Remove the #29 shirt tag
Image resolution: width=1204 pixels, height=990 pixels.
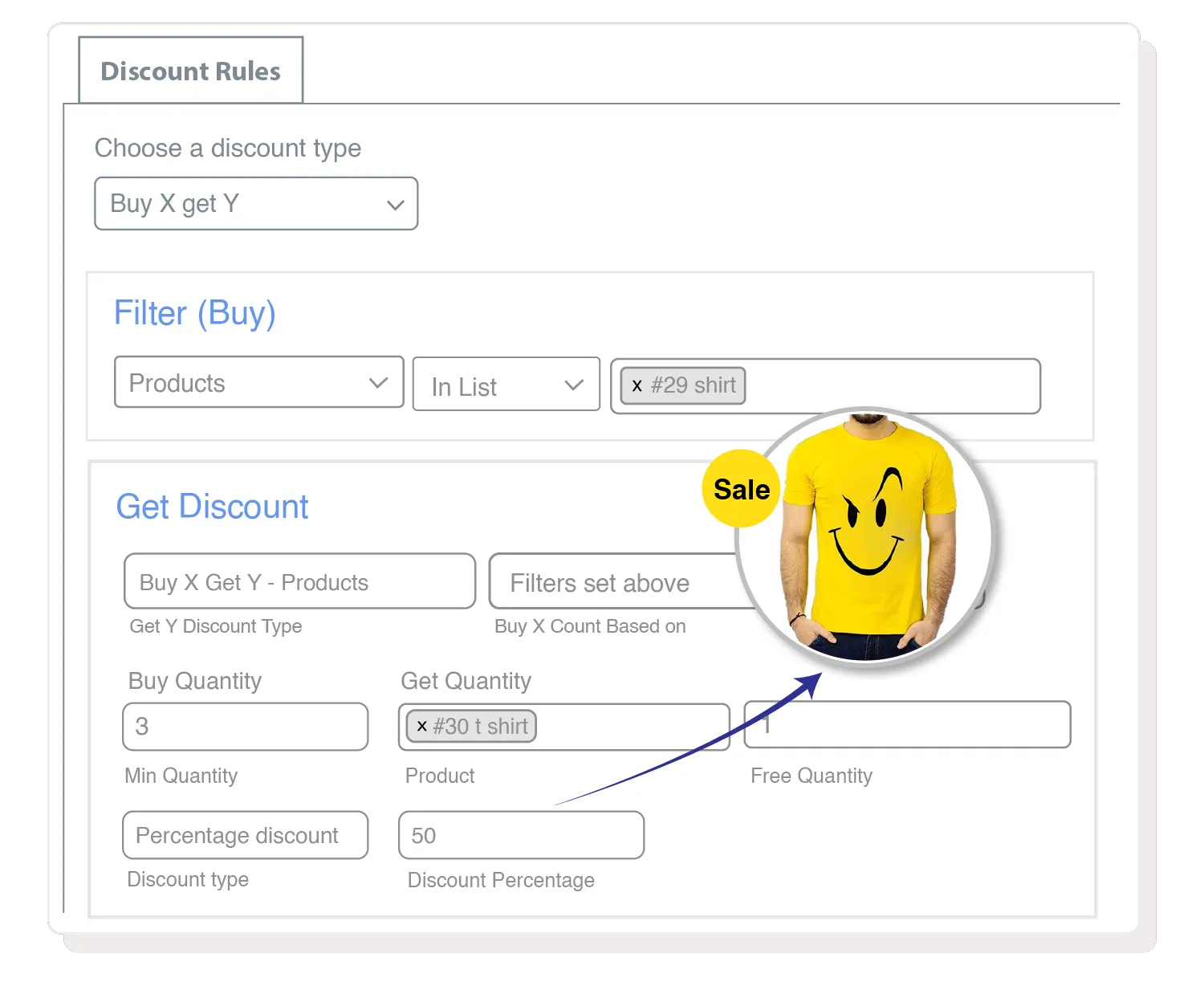[637, 385]
